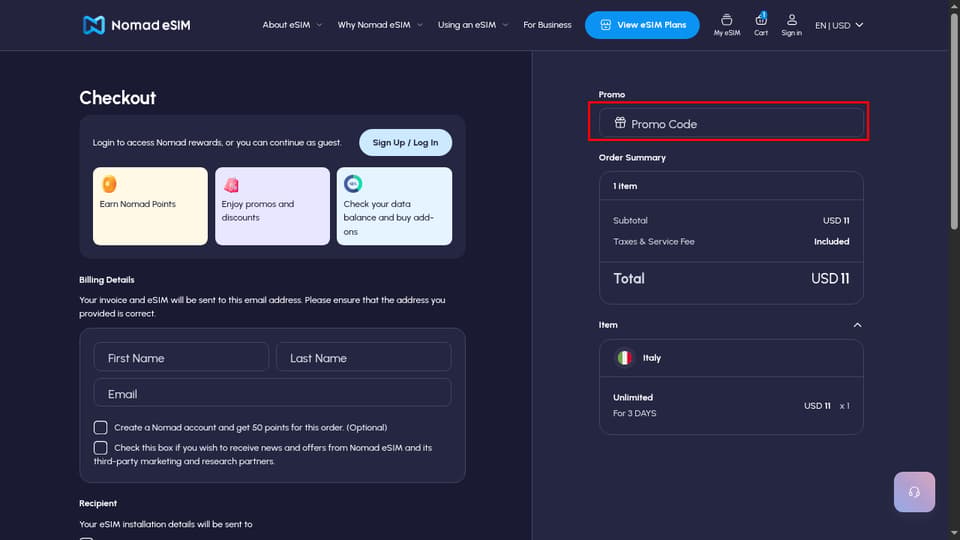Image resolution: width=960 pixels, height=540 pixels.
Task: Click the Included value text
Action: pyautogui.click(x=831, y=241)
